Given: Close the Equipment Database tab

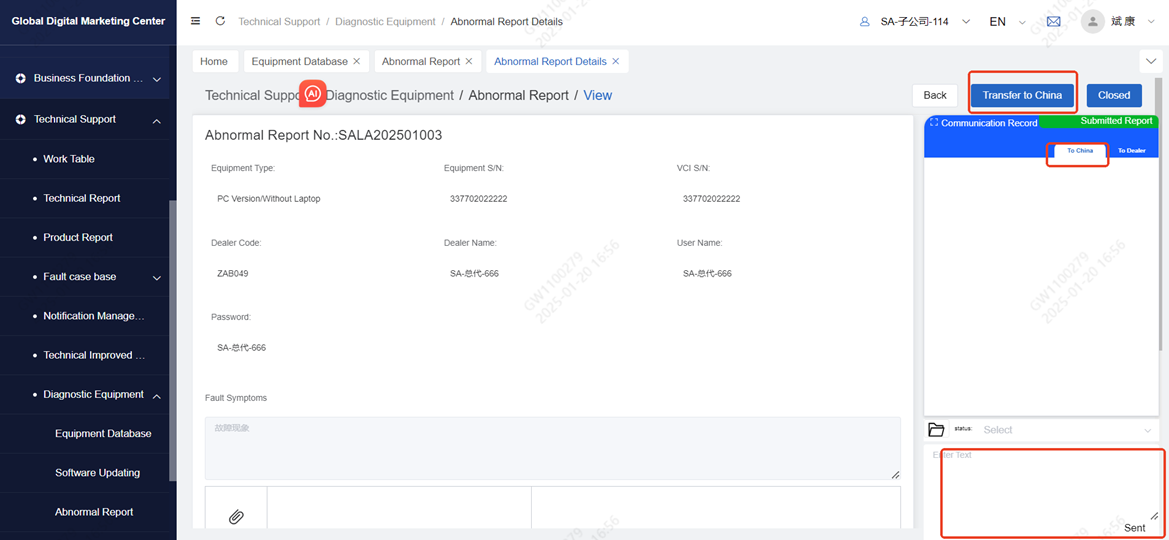Looking at the screenshot, I should tap(357, 62).
